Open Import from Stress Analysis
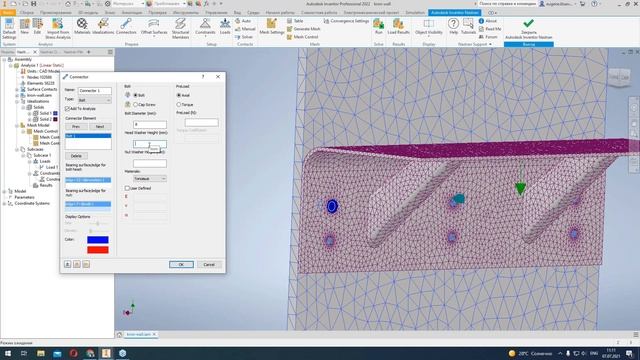The height and width of the screenshot is (360, 640). pos(58,29)
